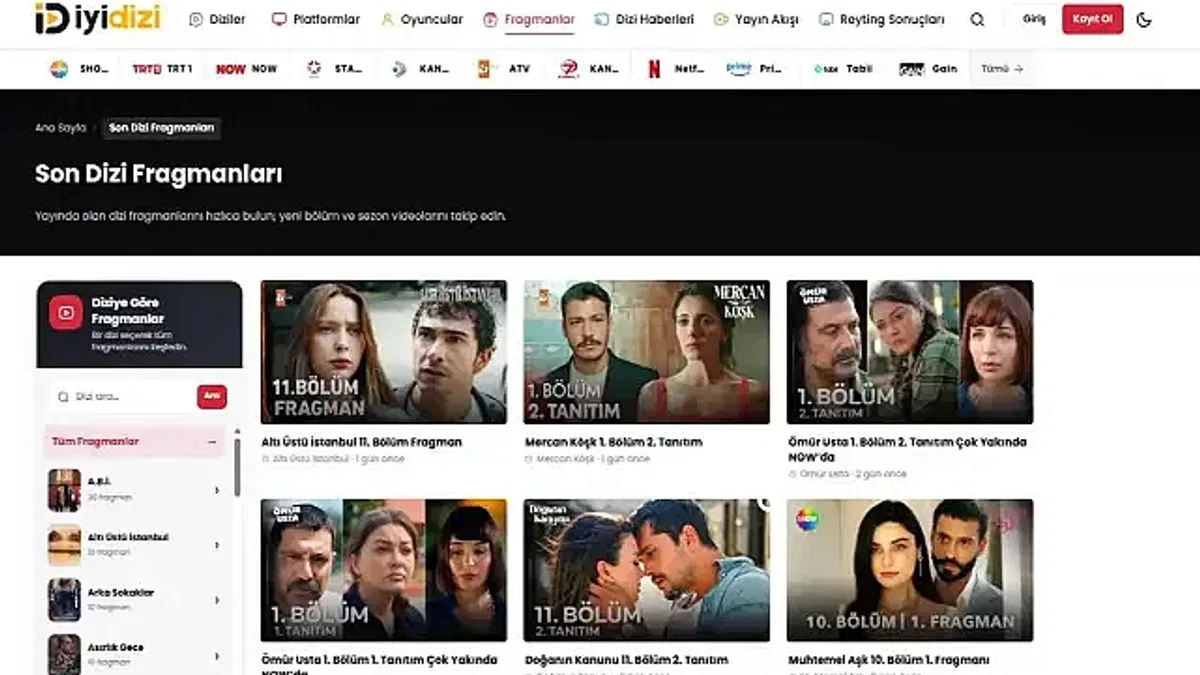Select the Tabii platform
1200x675 pixels.
click(x=843, y=69)
